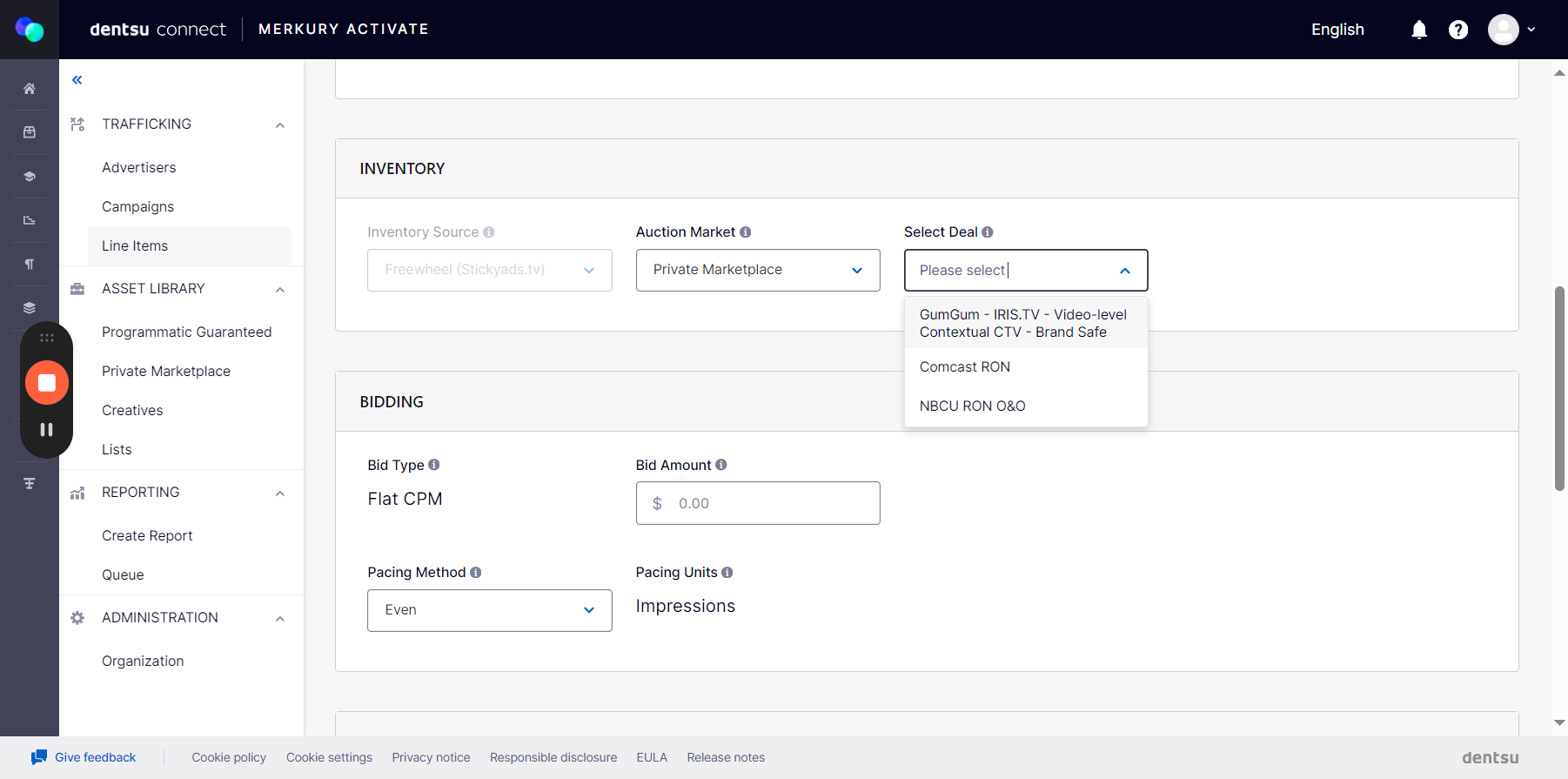This screenshot has height=779, width=1568.
Task: Click the filter icon at bottom of left rail
Action: (30, 483)
